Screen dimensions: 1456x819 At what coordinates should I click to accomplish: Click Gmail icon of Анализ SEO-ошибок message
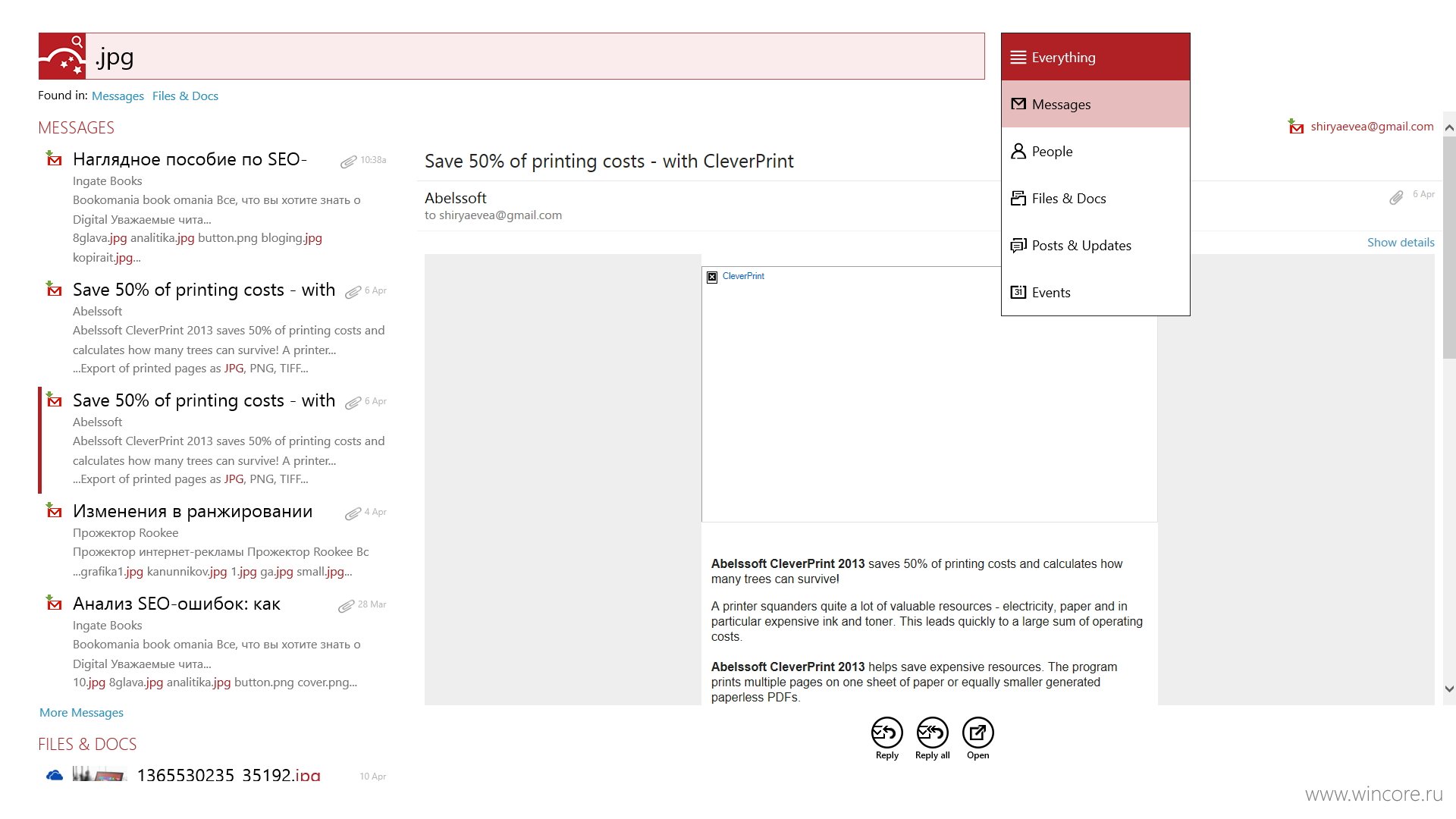pyautogui.click(x=54, y=603)
